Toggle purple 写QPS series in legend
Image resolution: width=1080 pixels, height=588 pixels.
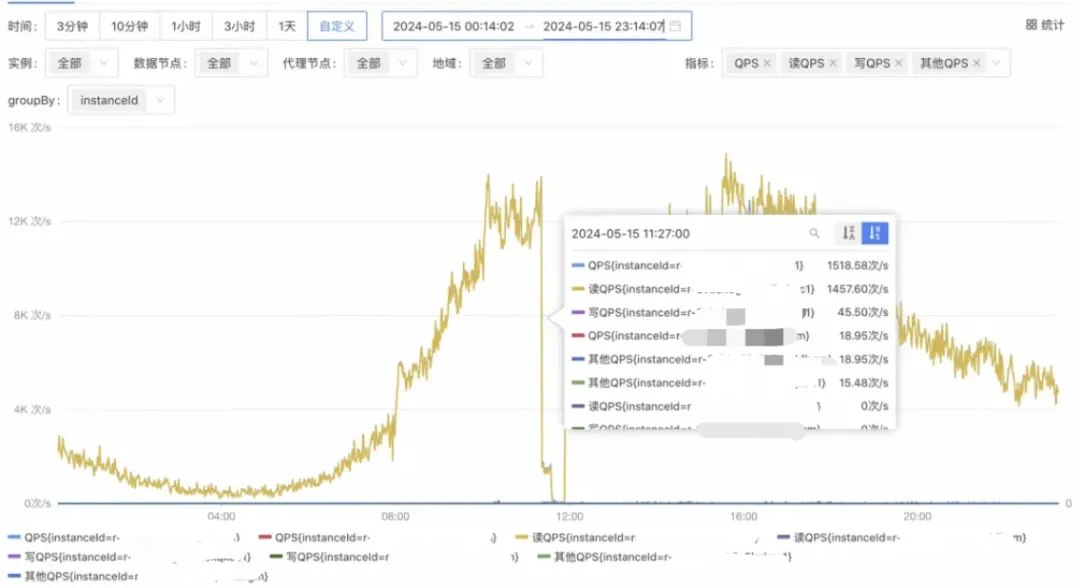point(69,557)
